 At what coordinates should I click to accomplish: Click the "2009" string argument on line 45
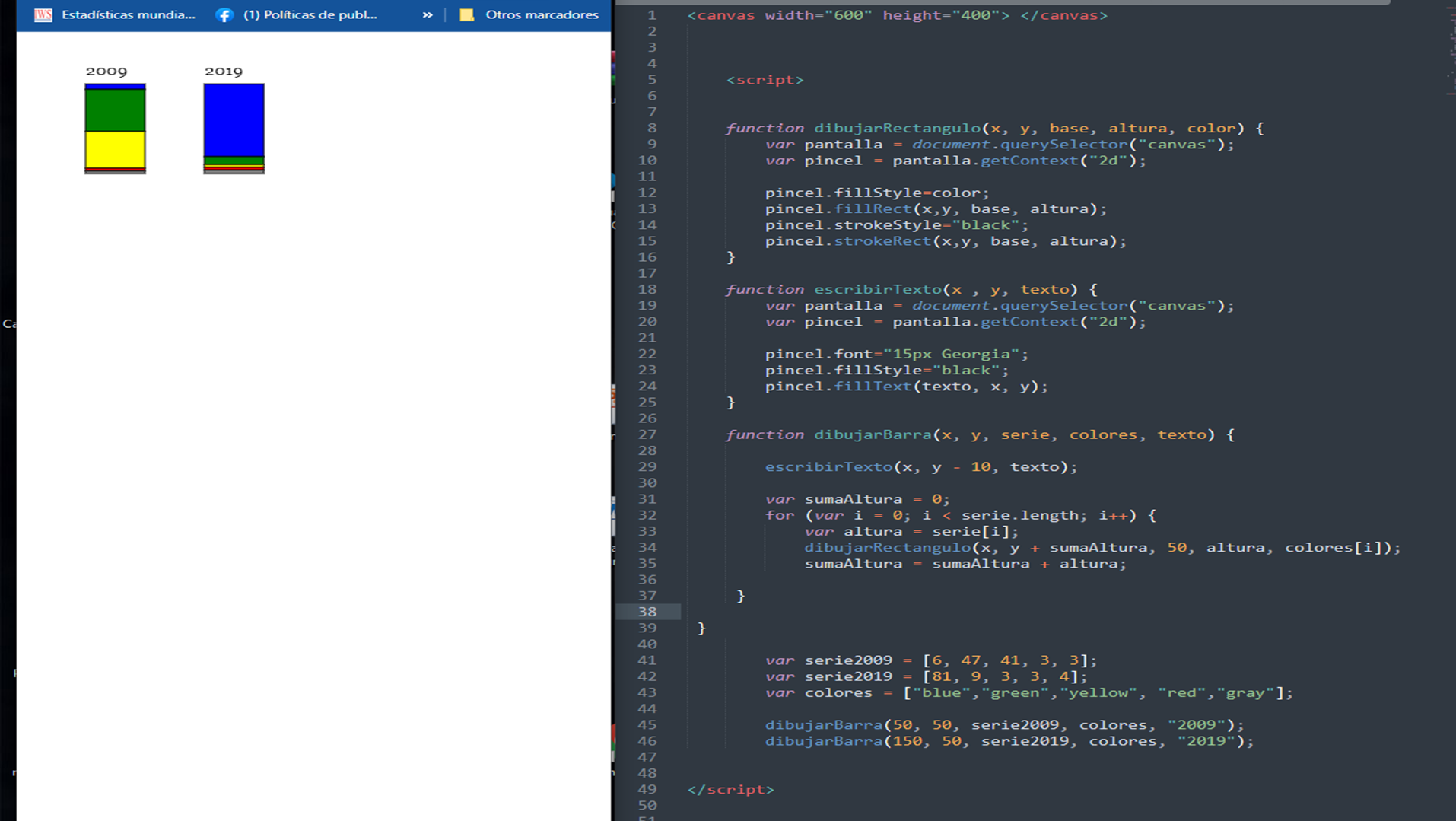1197,725
